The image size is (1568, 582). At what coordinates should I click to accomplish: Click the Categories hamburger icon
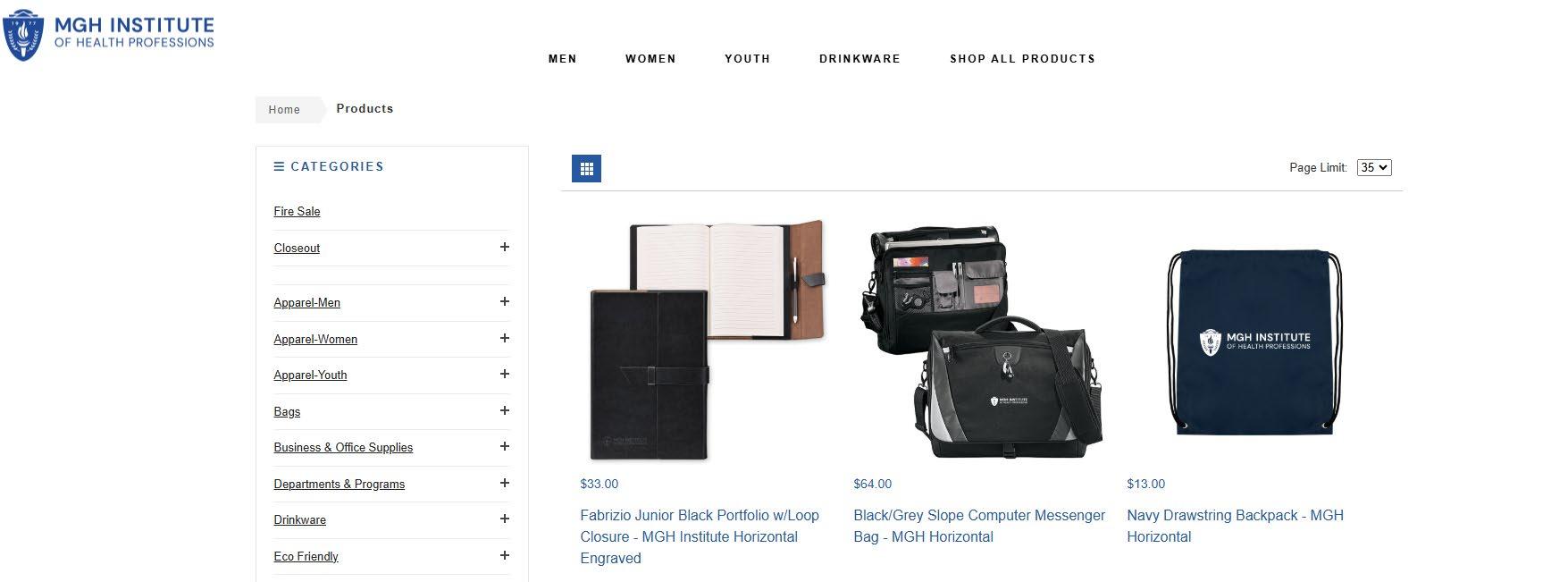point(279,166)
